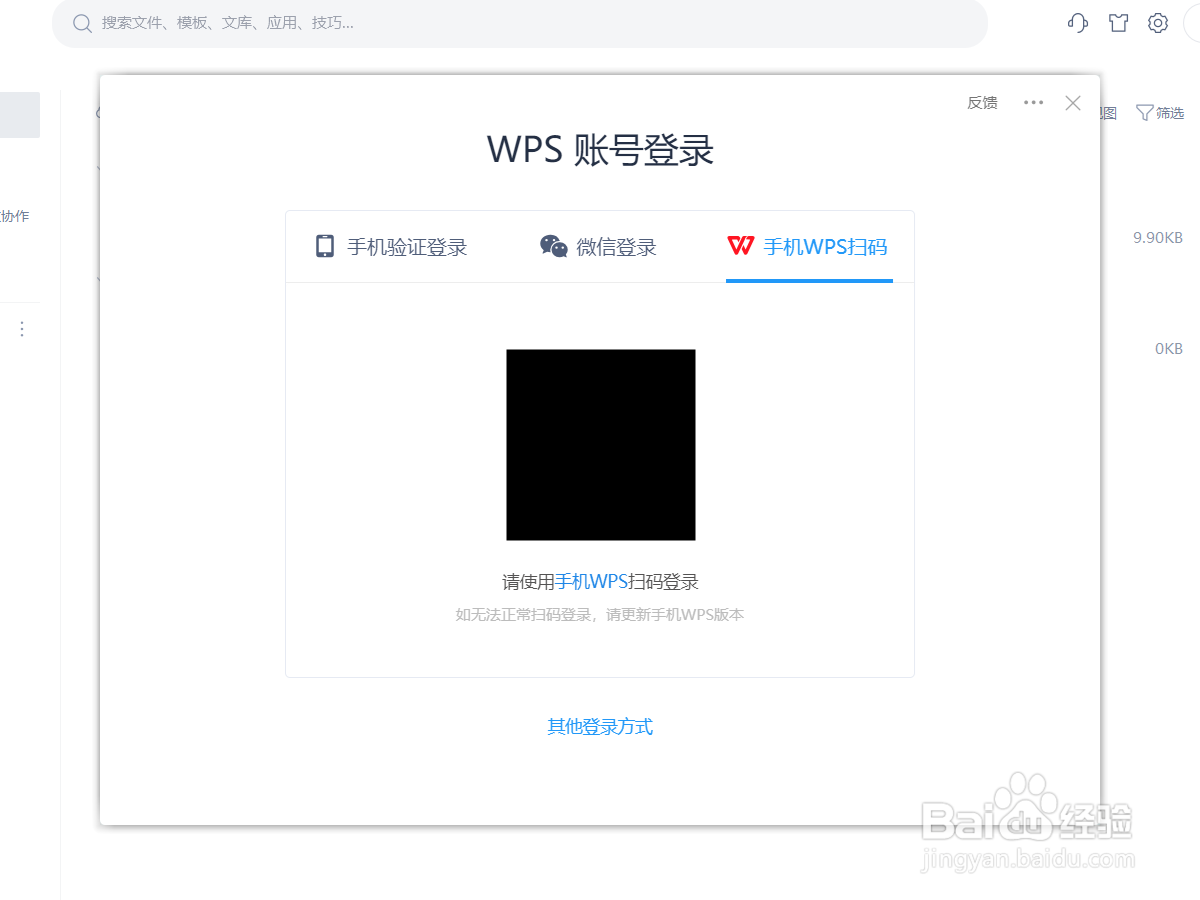Click the user avatar circle top right

[1193, 23]
